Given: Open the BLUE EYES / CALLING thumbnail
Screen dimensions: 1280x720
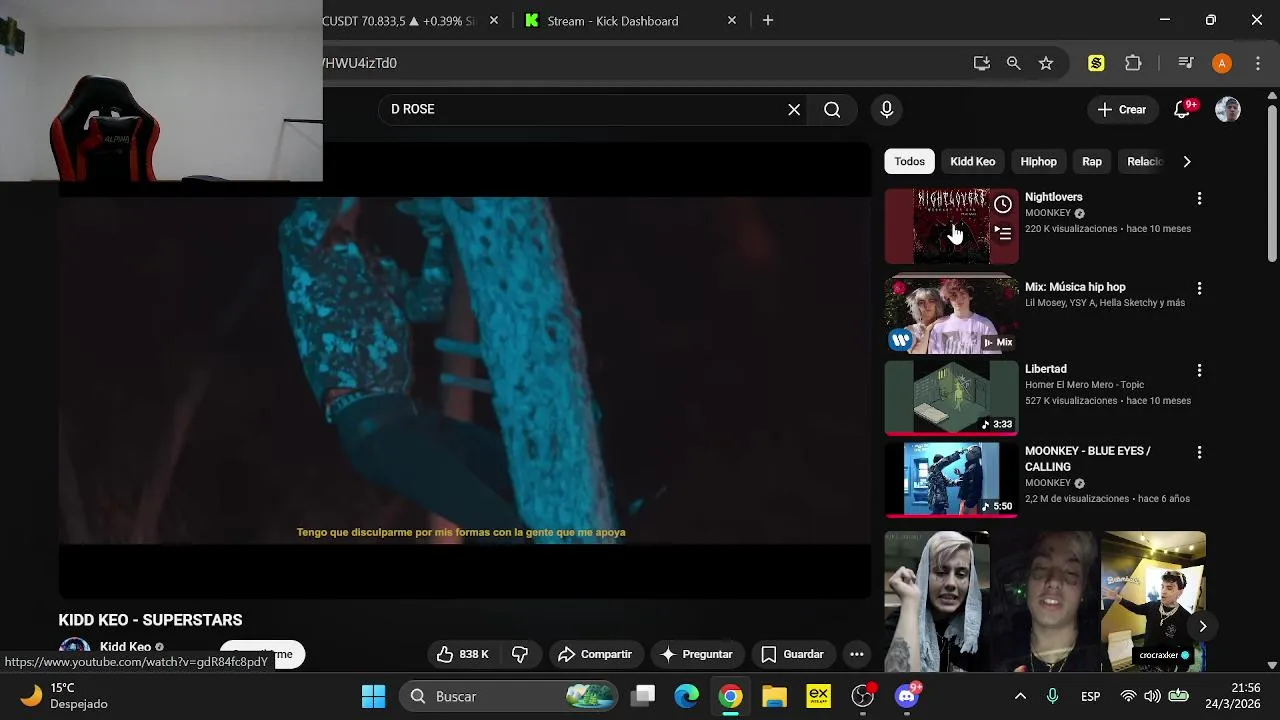Looking at the screenshot, I should (x=951, y=480).
